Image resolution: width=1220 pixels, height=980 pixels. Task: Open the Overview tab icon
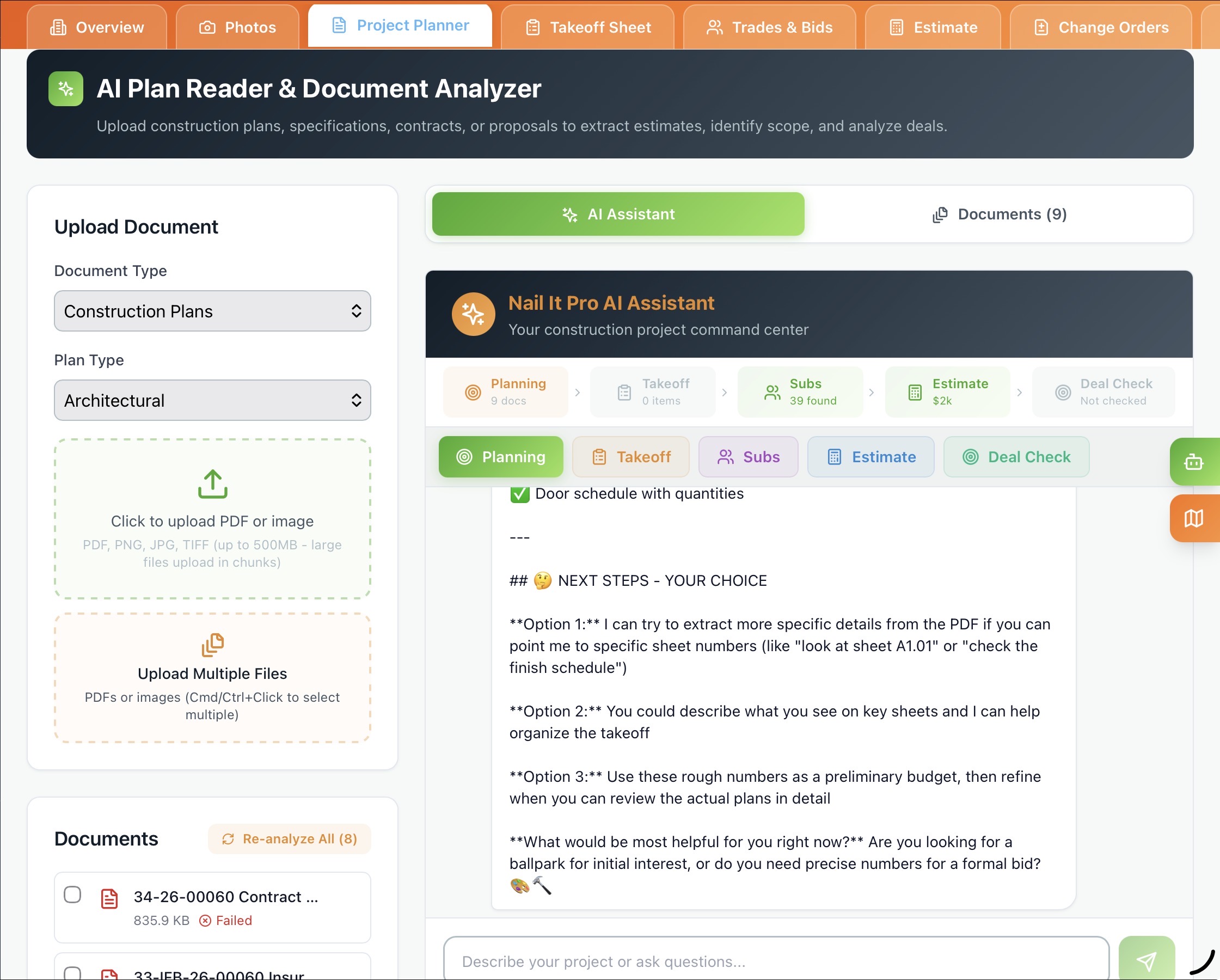(58, 27)
